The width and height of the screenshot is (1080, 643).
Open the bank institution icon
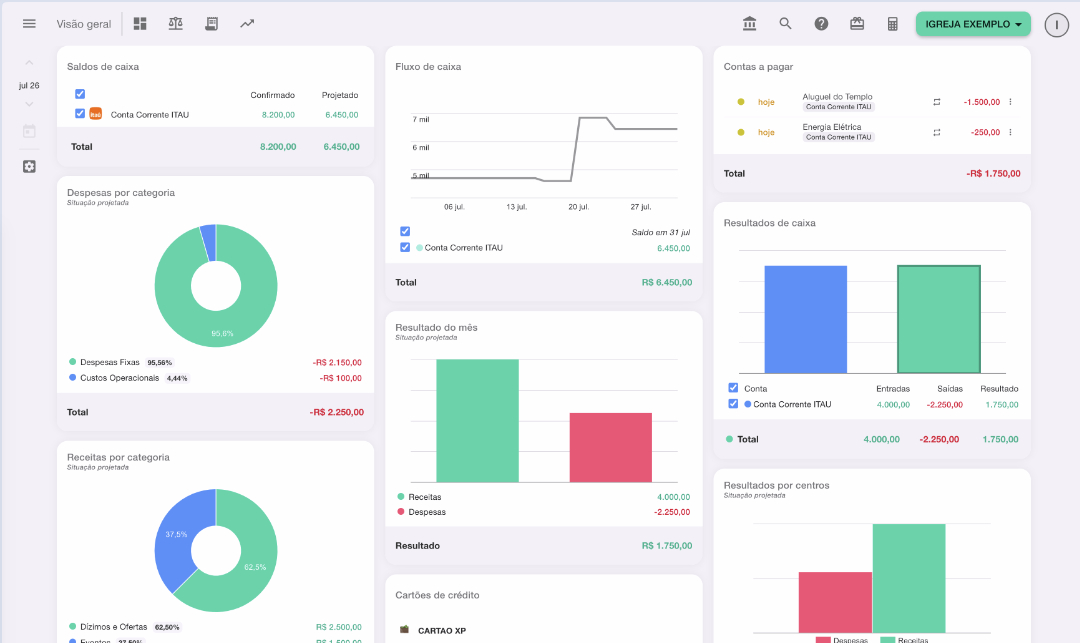(749, 23)
